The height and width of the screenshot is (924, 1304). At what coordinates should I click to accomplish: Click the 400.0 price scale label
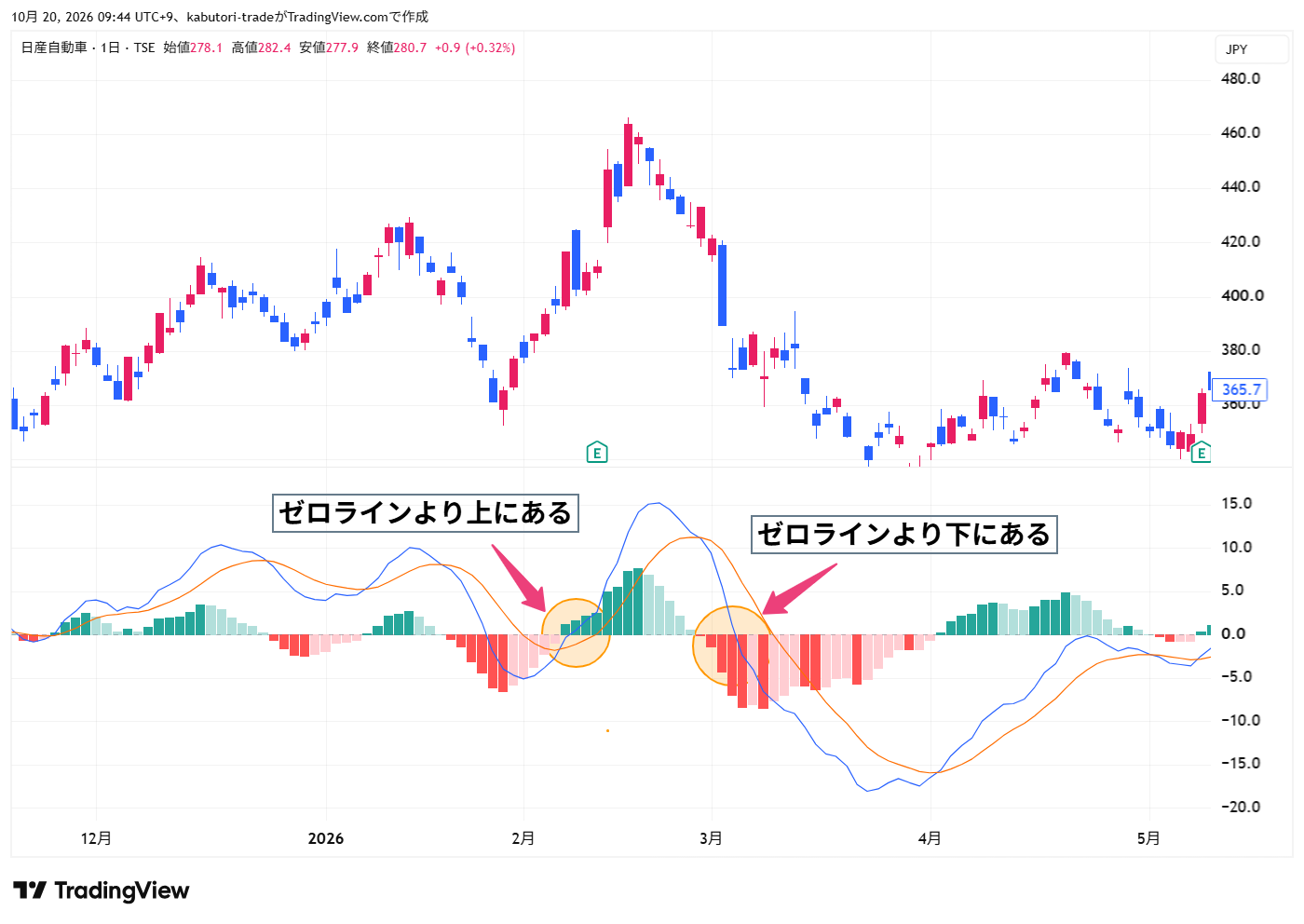point(1243,295)
